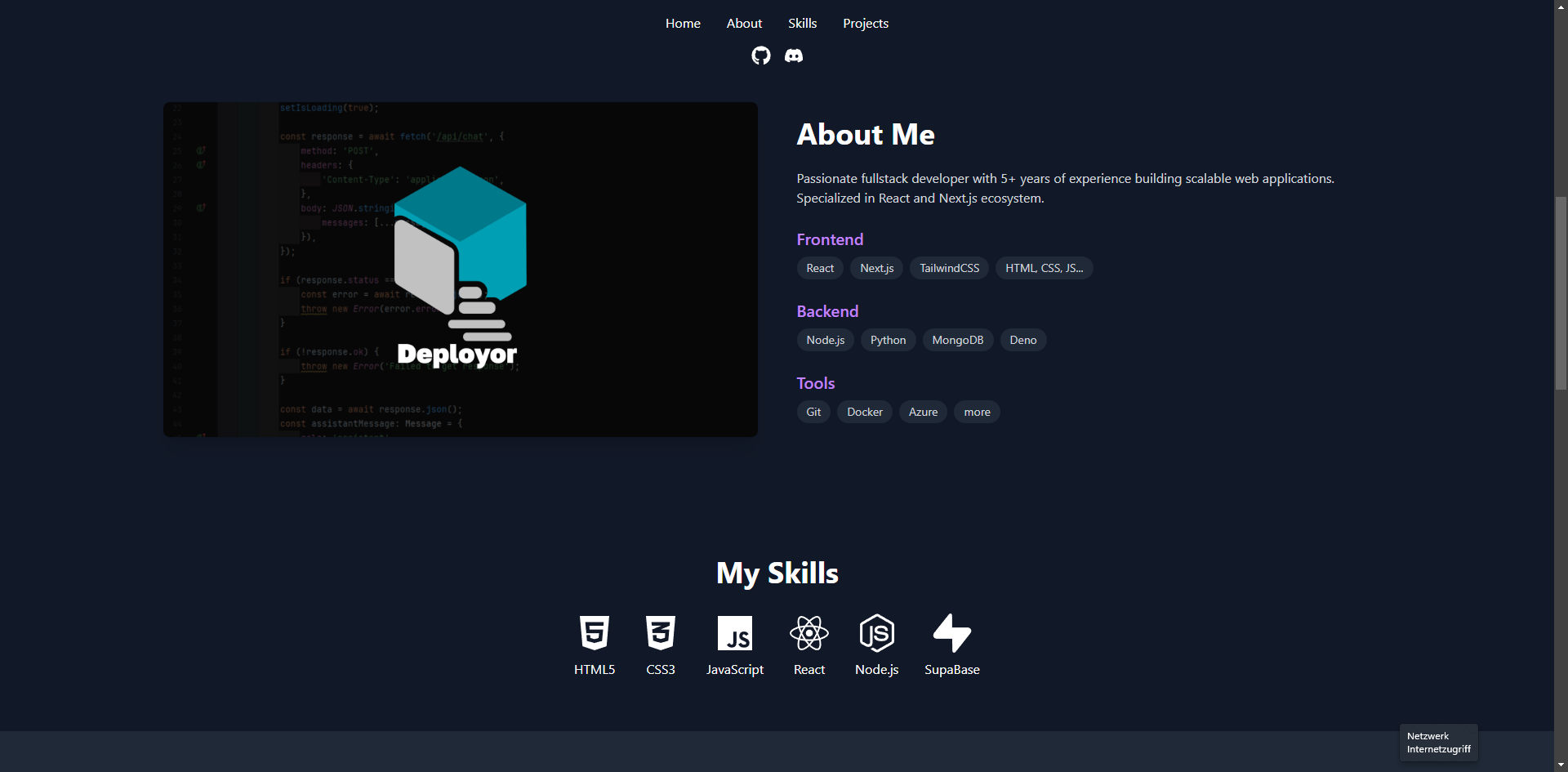Select the Docker tag
Viewport: 1568px width, 772px height.
tap(865, 412)
